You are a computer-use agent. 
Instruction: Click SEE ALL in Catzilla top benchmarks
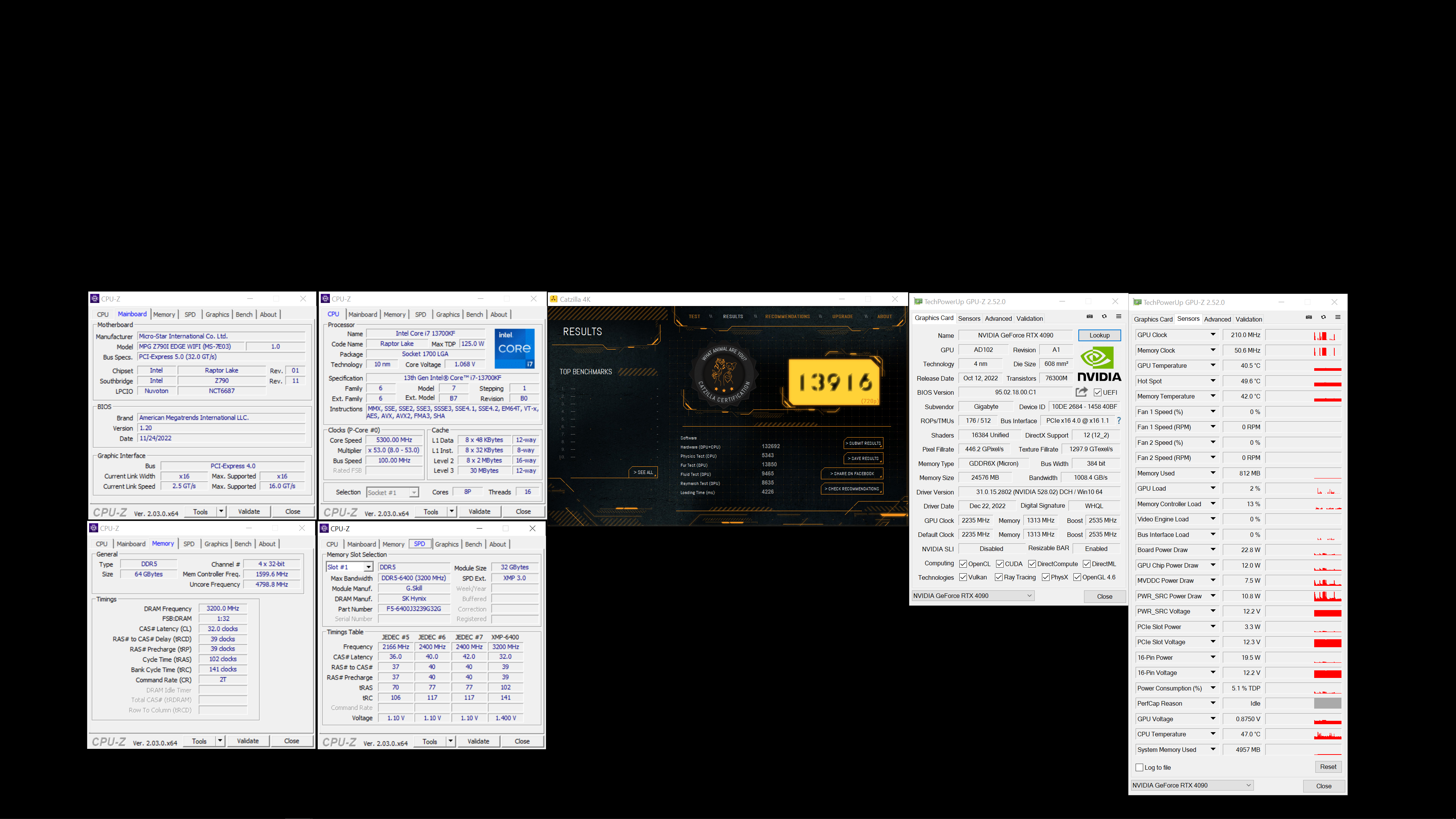click(643, 472)
